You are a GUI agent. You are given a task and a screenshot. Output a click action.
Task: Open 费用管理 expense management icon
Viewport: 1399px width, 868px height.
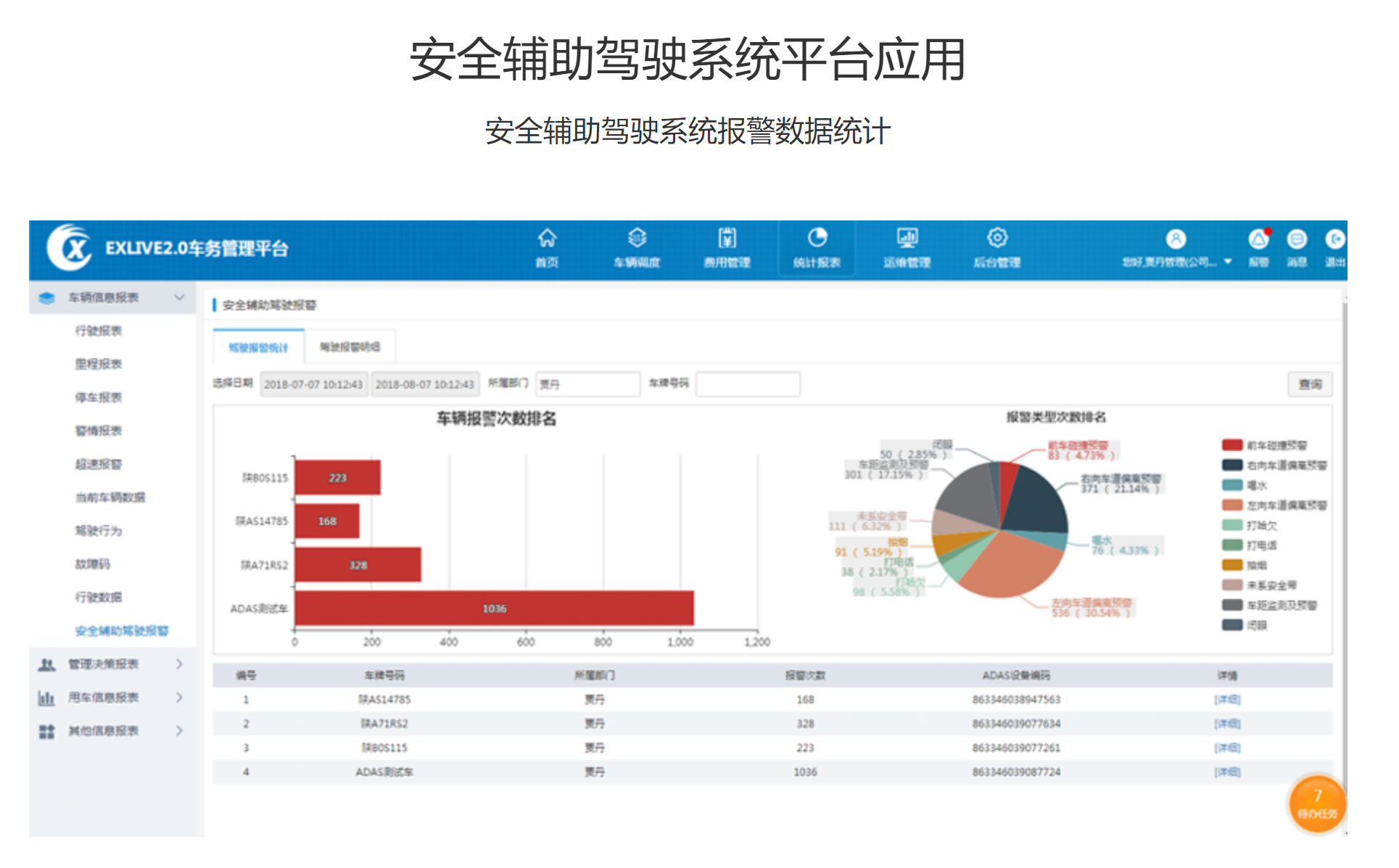click(x=727, y=239)
